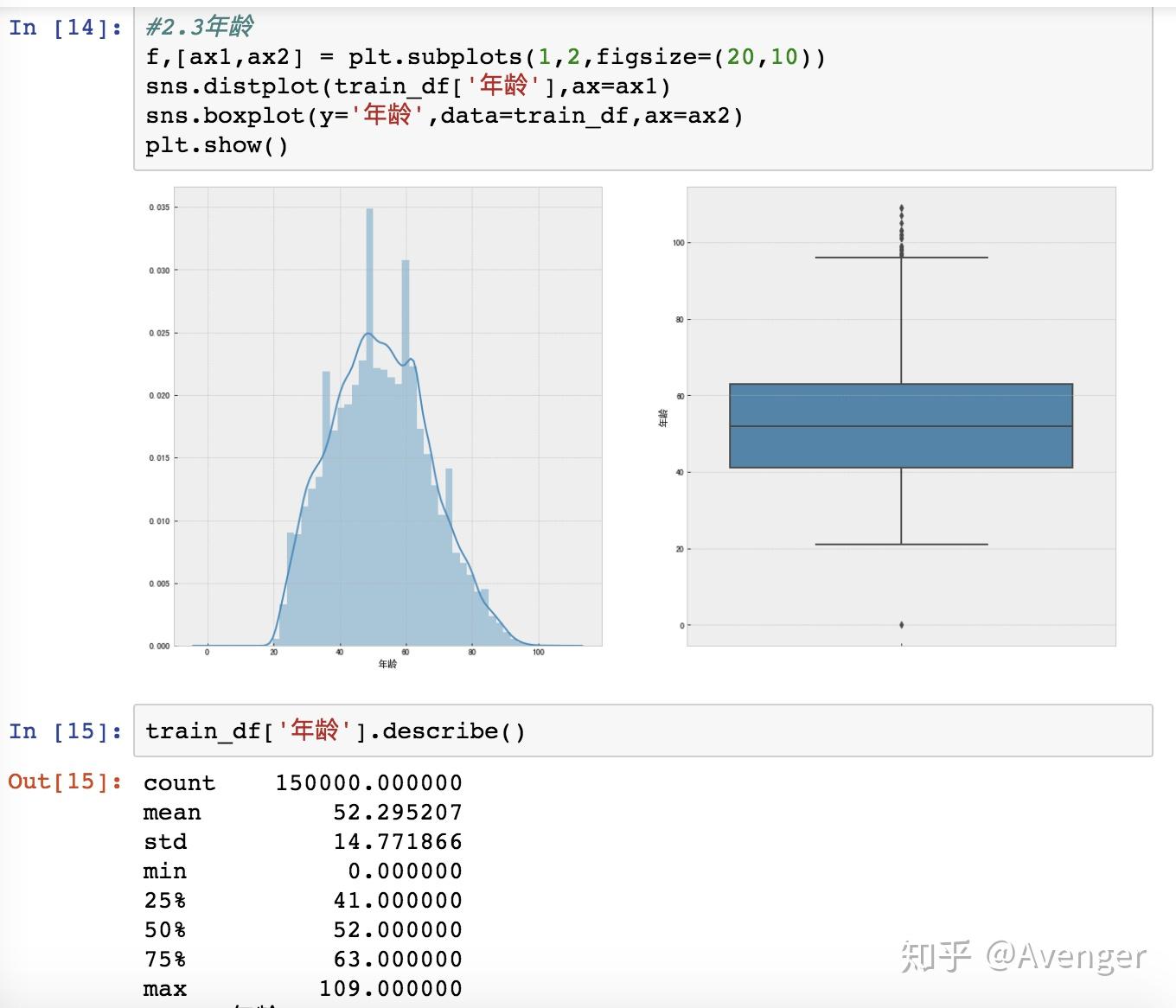Click the blue box in boxplot
The image size is (1176, 1008).
pyautogui.click(x=901, y=425)
